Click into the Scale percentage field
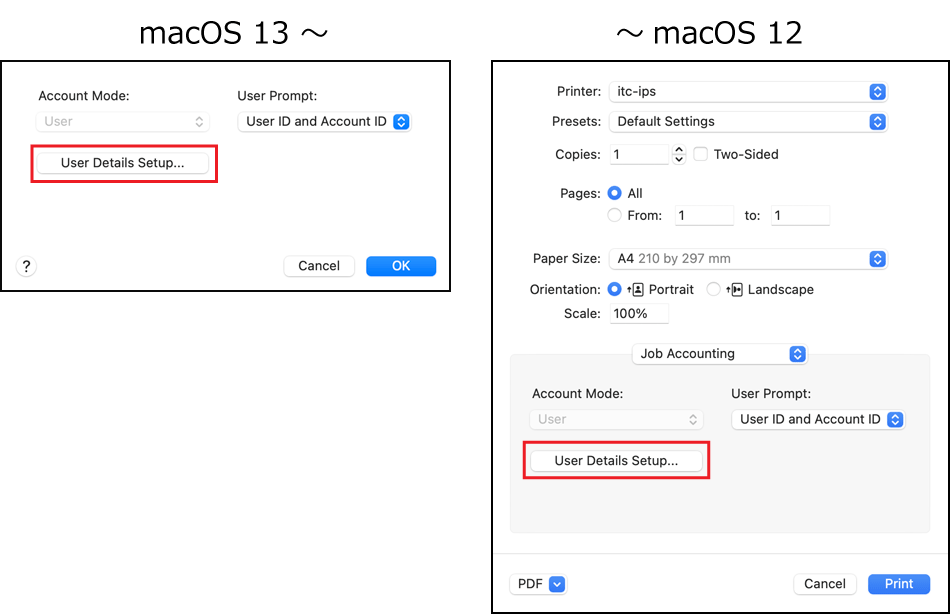The image size is (950, 614). (638, 313)
